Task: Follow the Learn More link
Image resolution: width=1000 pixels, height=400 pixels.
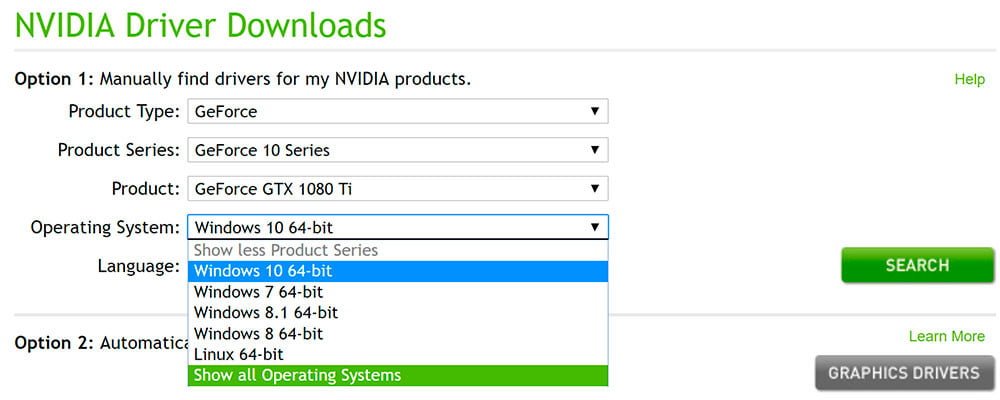Action: tap(946, 336)
